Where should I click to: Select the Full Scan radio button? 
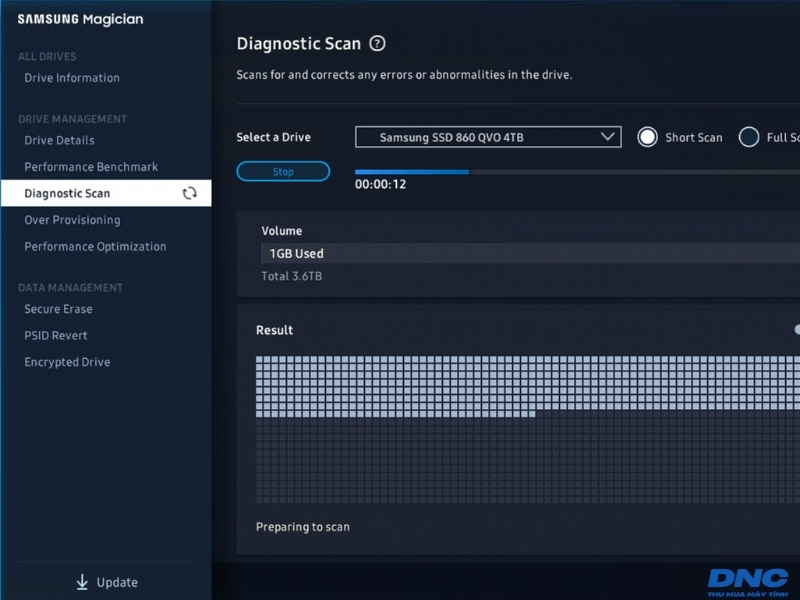(748, 137)
